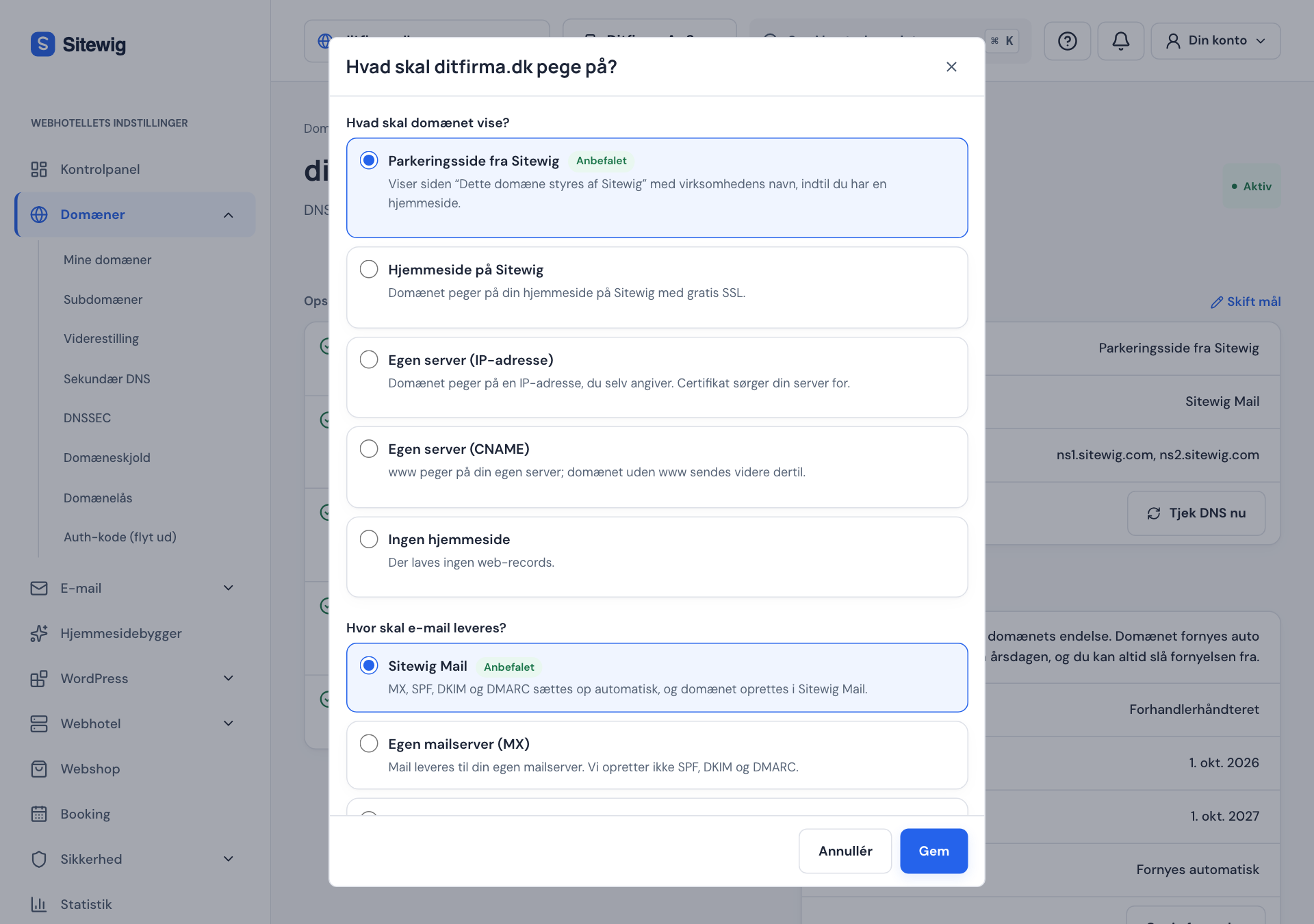Click the Domæner globe icon
Viewport: 1314px width, 924px height.
pyautogui.click(x=39, y=214)
